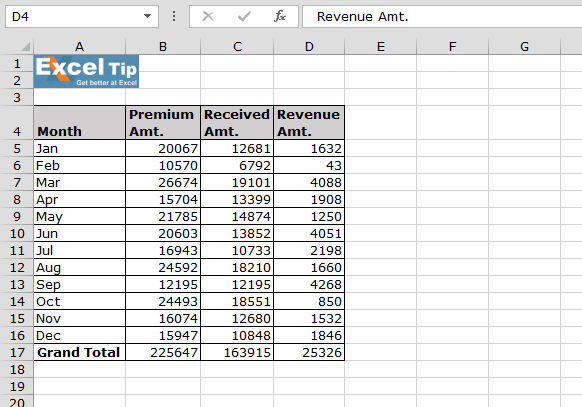Select the Sep cell in column A
This screenshot has width=582, height=407.
pyautogui.click(x=79, y=285)
